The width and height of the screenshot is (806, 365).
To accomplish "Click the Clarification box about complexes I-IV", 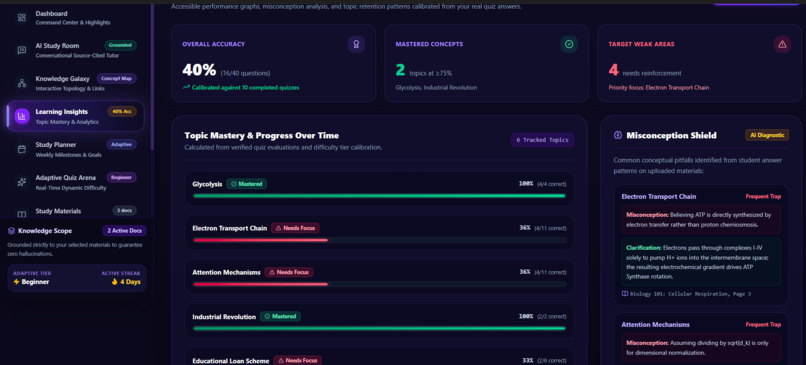I will point(701,262).
